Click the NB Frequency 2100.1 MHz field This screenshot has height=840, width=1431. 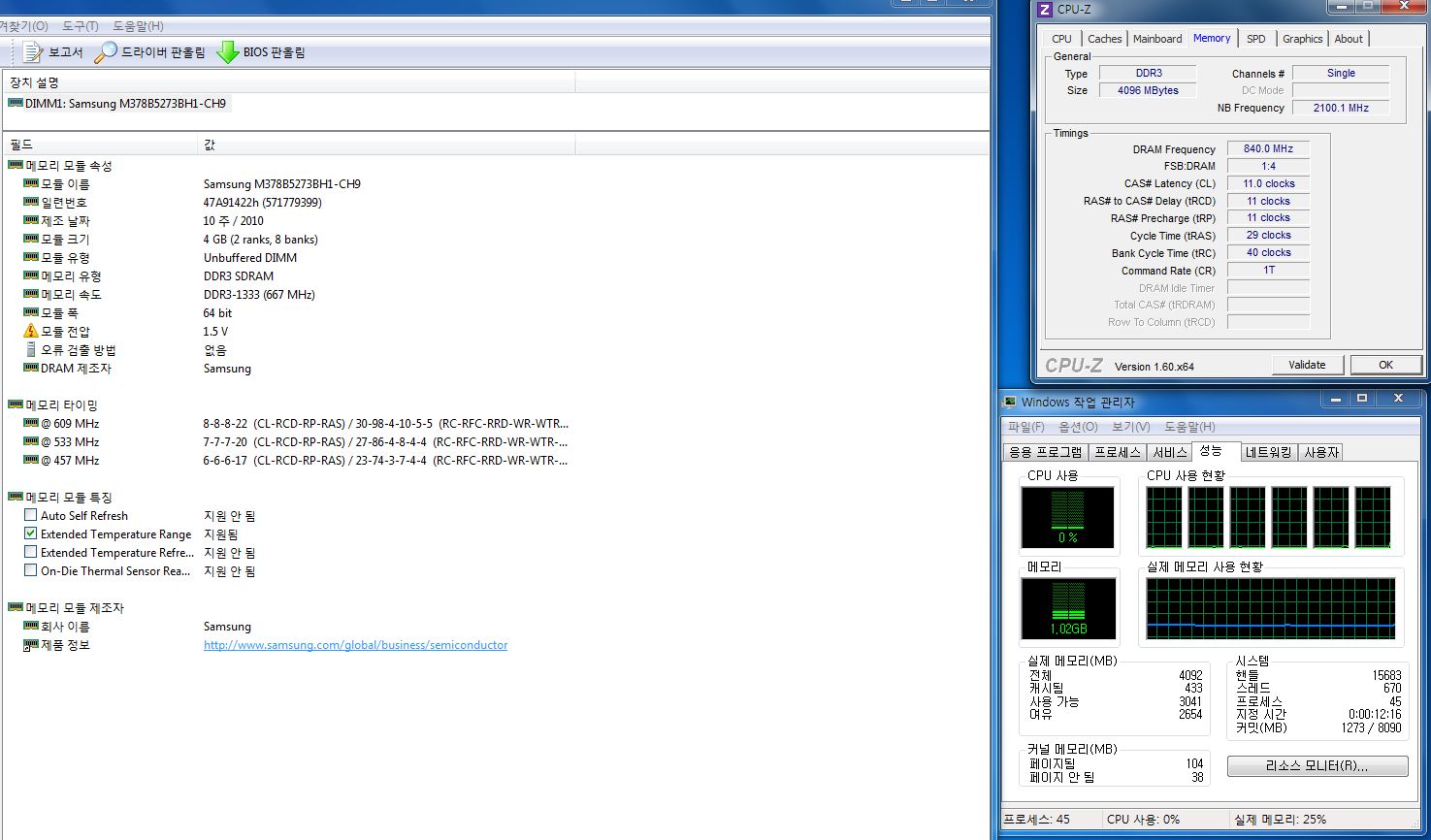[1341, 108]
